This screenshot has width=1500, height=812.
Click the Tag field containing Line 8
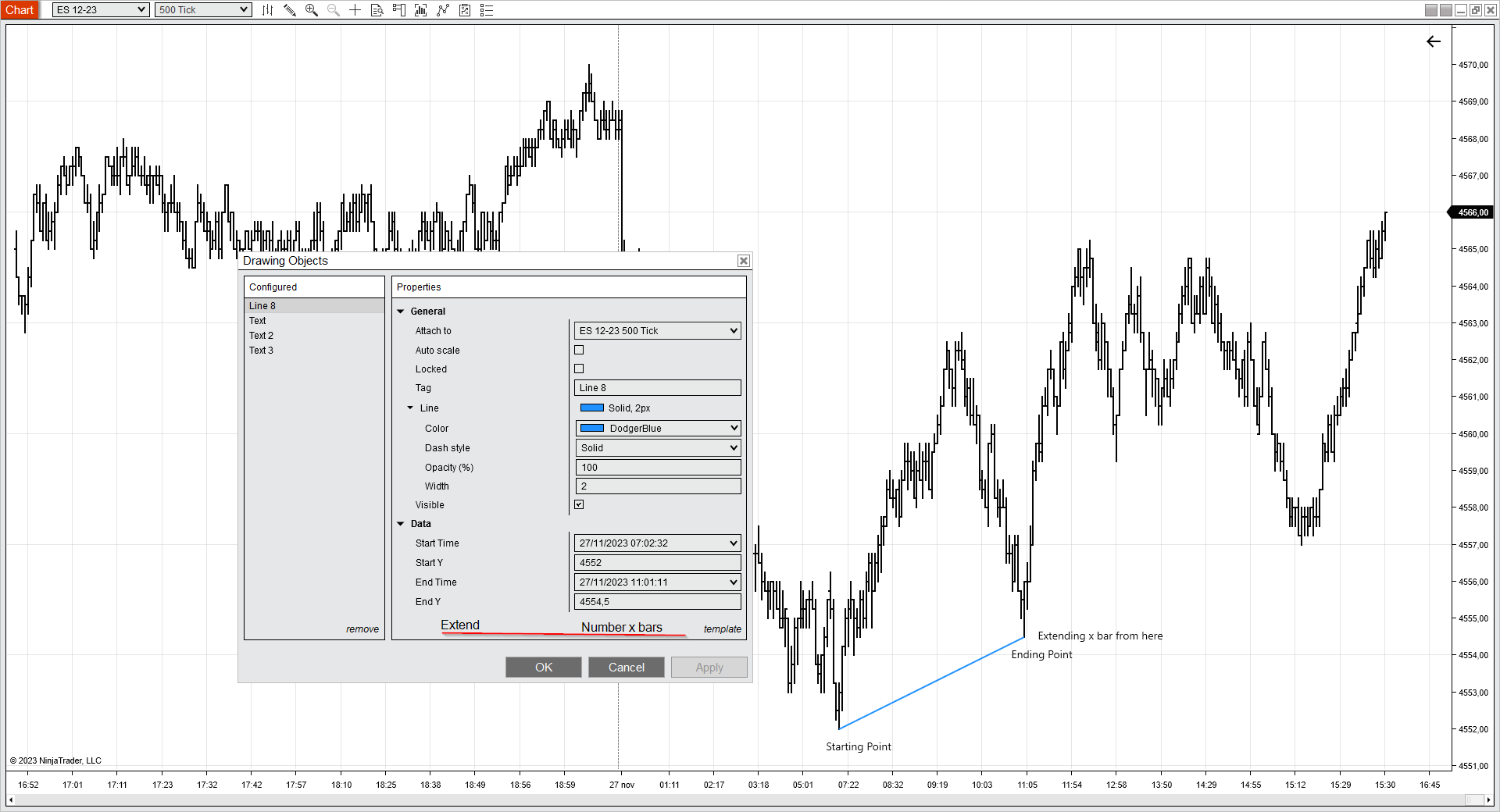click(658, 388)
